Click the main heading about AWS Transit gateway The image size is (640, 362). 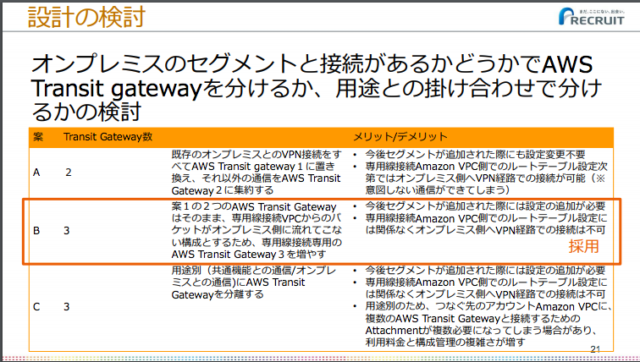[x=316, y=87]
